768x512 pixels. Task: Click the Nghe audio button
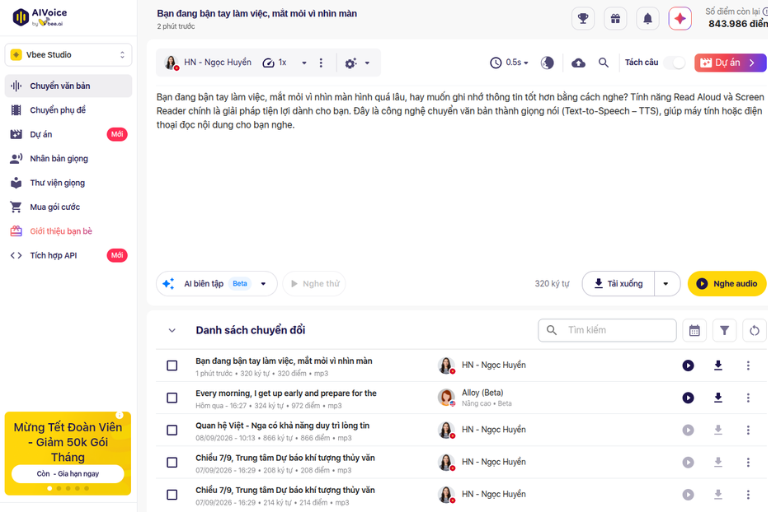pyautogui.click(x=727, y=284)
